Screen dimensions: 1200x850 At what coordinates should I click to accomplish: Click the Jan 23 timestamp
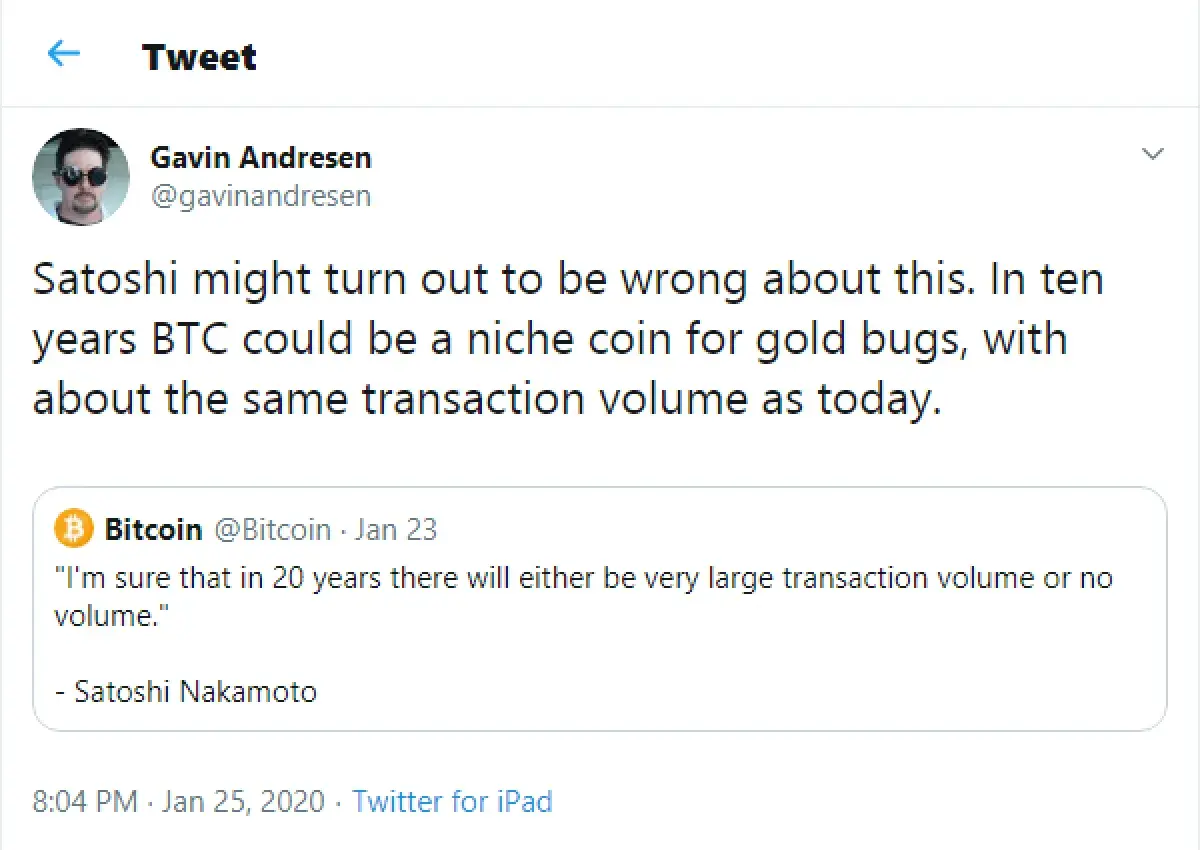(396, 529)
